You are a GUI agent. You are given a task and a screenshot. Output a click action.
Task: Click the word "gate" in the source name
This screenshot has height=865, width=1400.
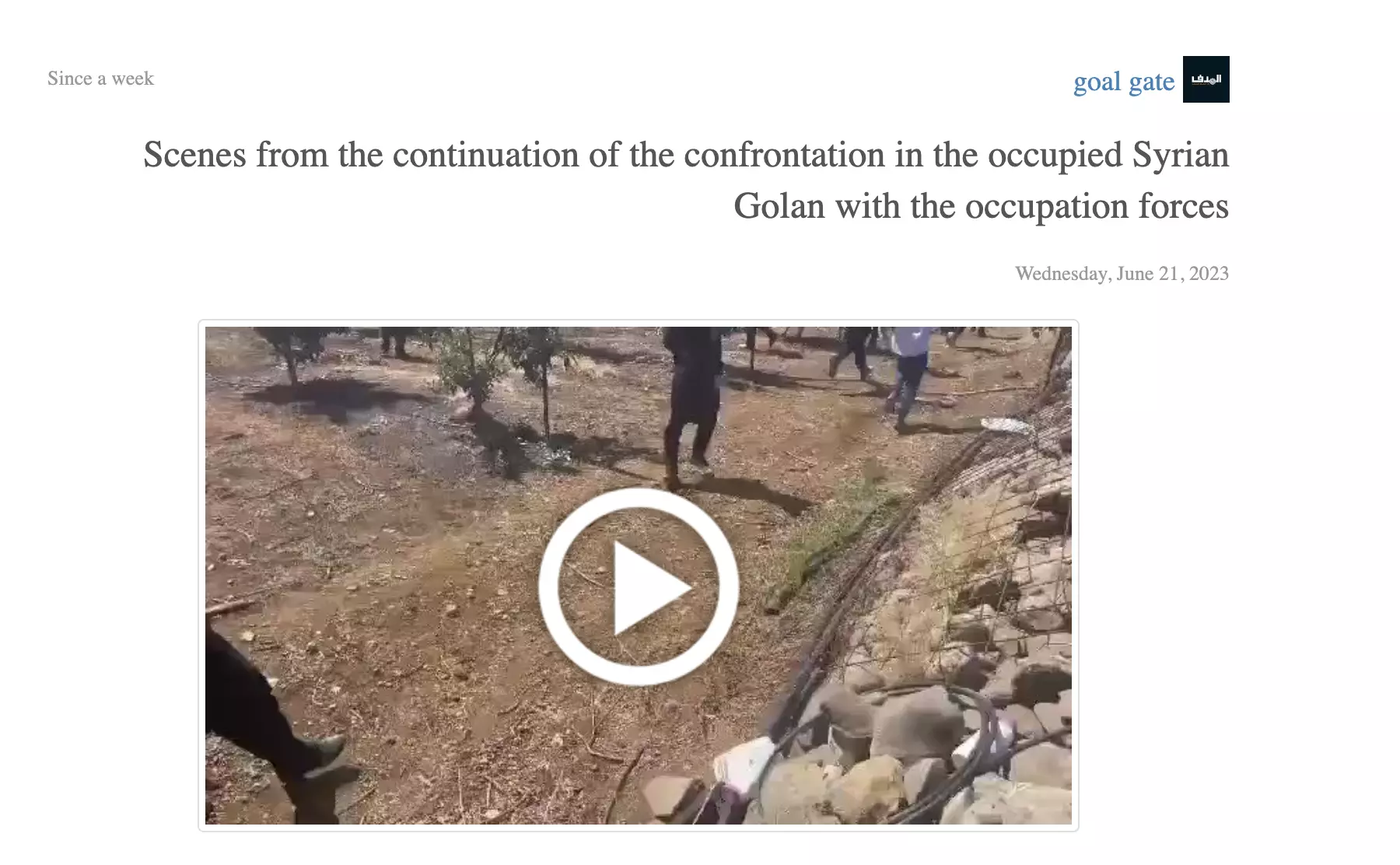click(1151, 82)
